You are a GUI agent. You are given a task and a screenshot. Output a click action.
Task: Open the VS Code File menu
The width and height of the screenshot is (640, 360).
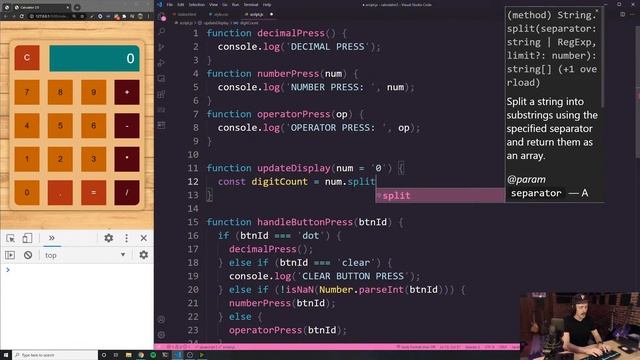[169, 4]
